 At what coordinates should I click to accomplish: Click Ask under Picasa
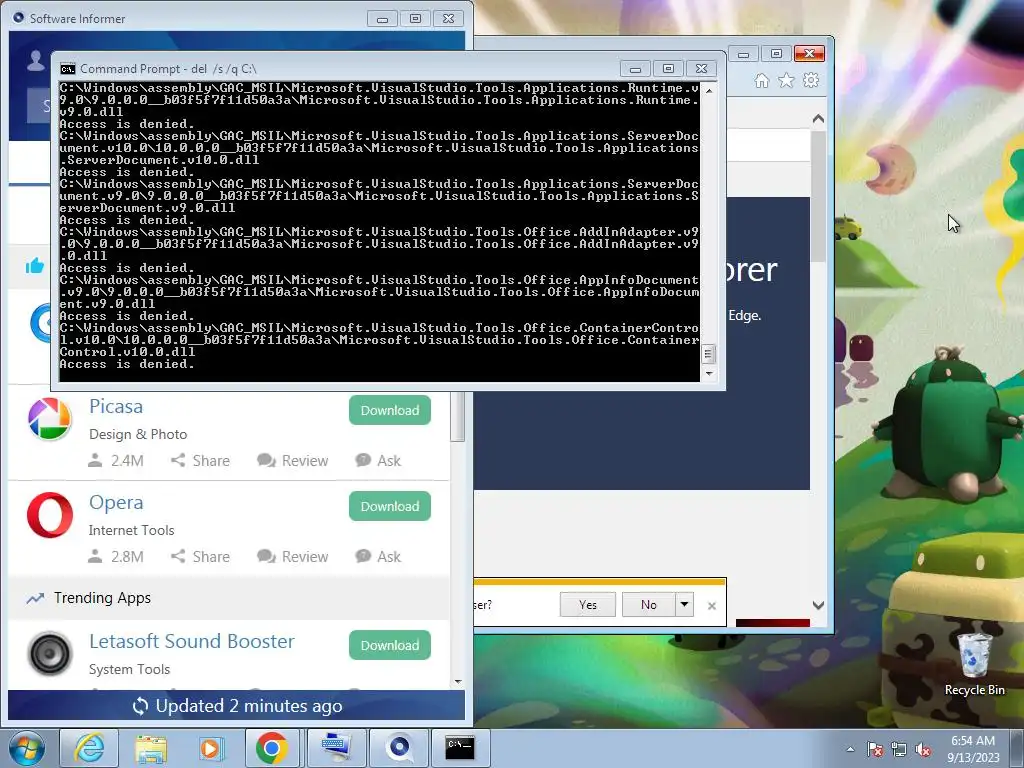pos(378,460)
